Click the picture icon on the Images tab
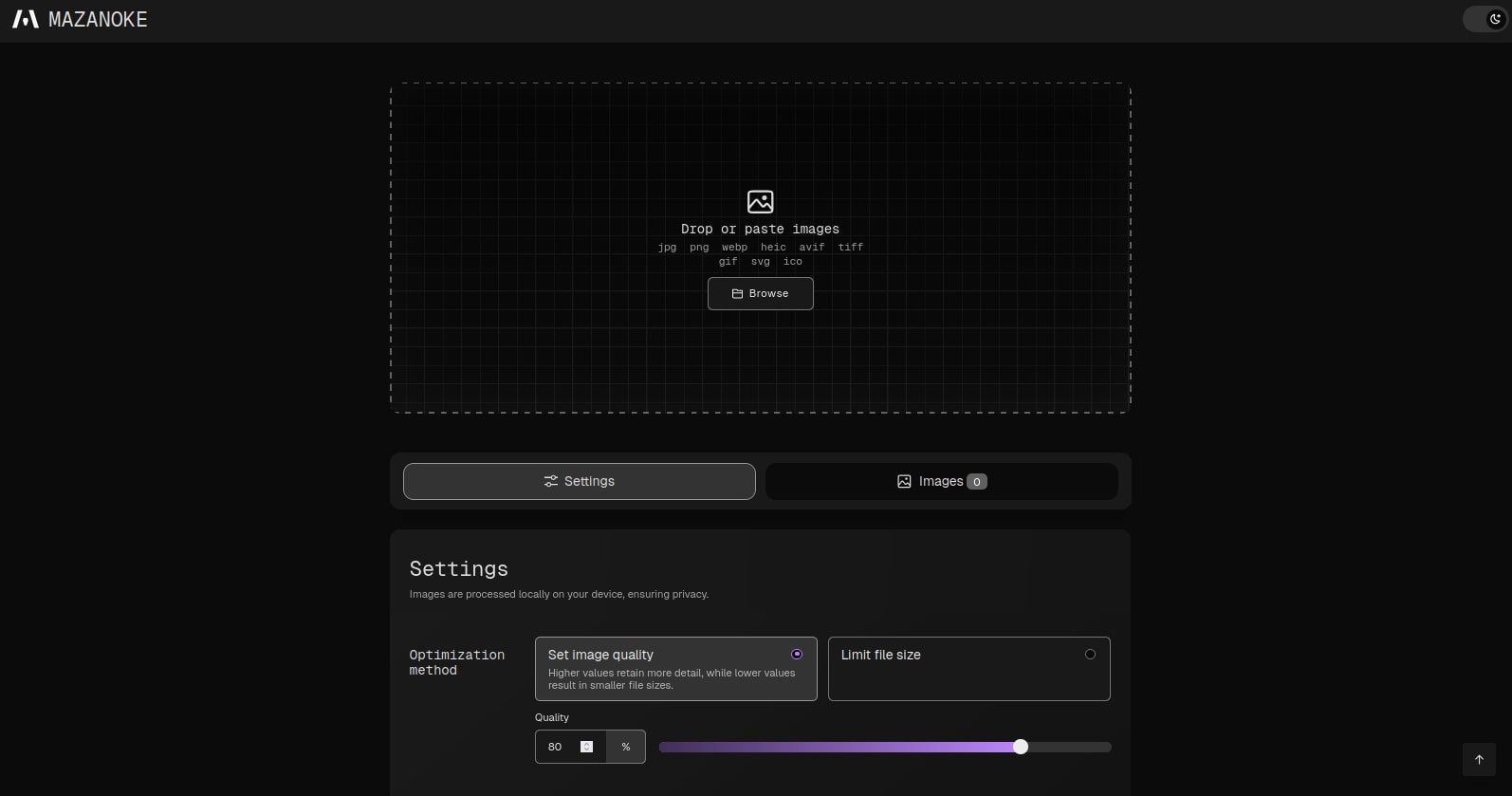The width and height of the screenshot is (1512, 796). click(904, 482)
